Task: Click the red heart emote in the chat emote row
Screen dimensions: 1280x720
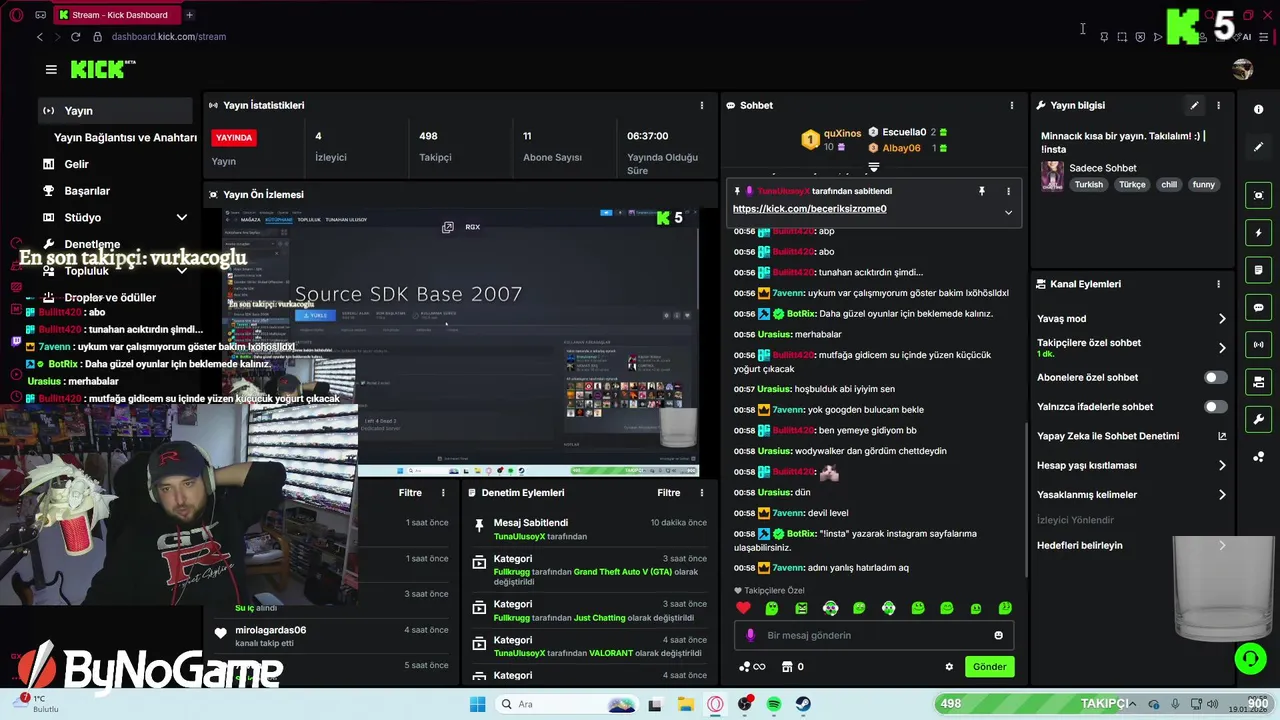Action: coord(743,608)
